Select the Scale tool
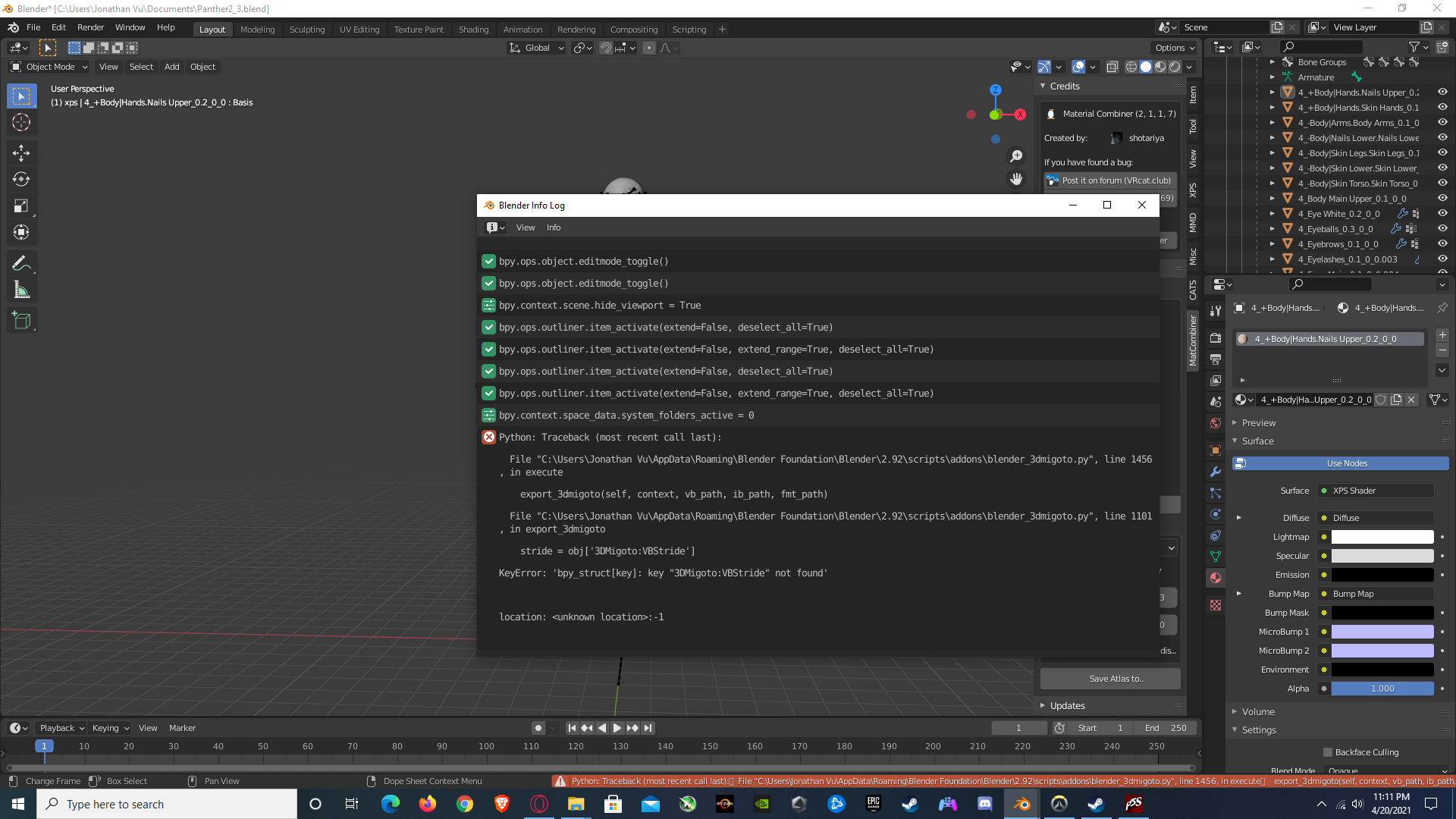1456x819 pixels. 21,206
